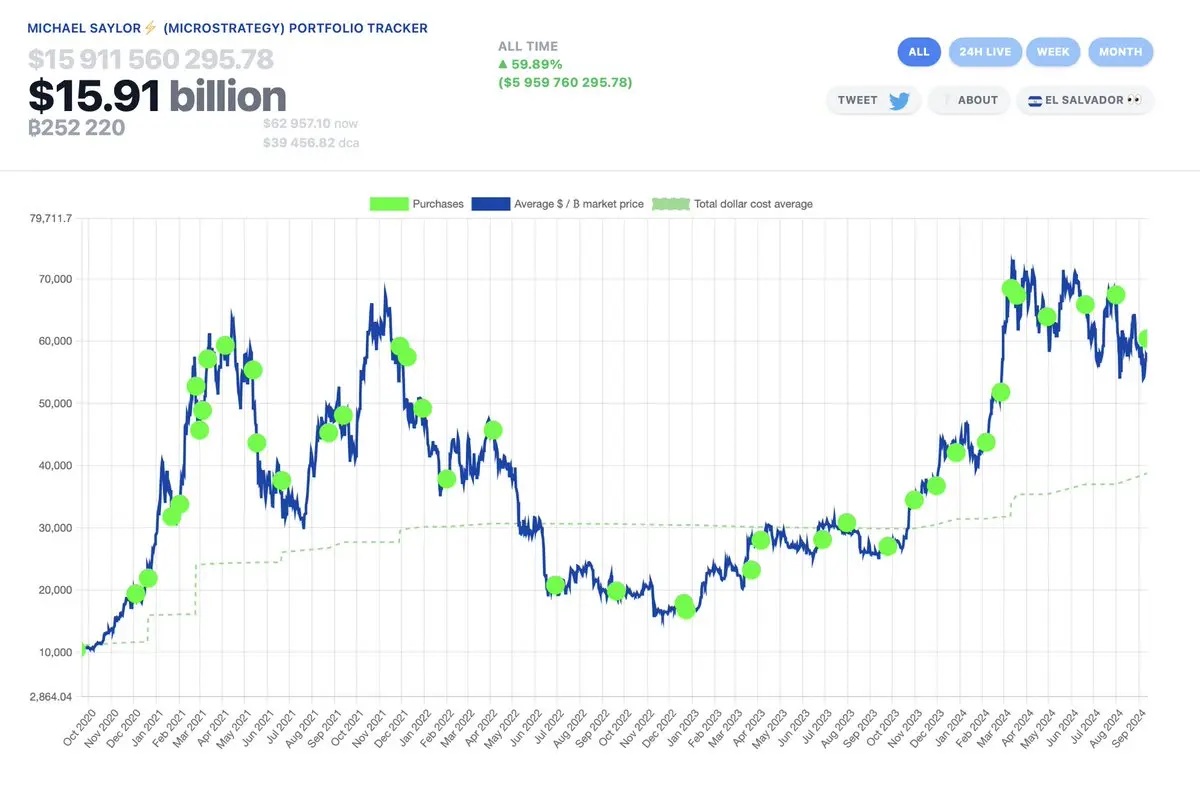Click the 'ALL TIME' label

[x=528, y=46]
